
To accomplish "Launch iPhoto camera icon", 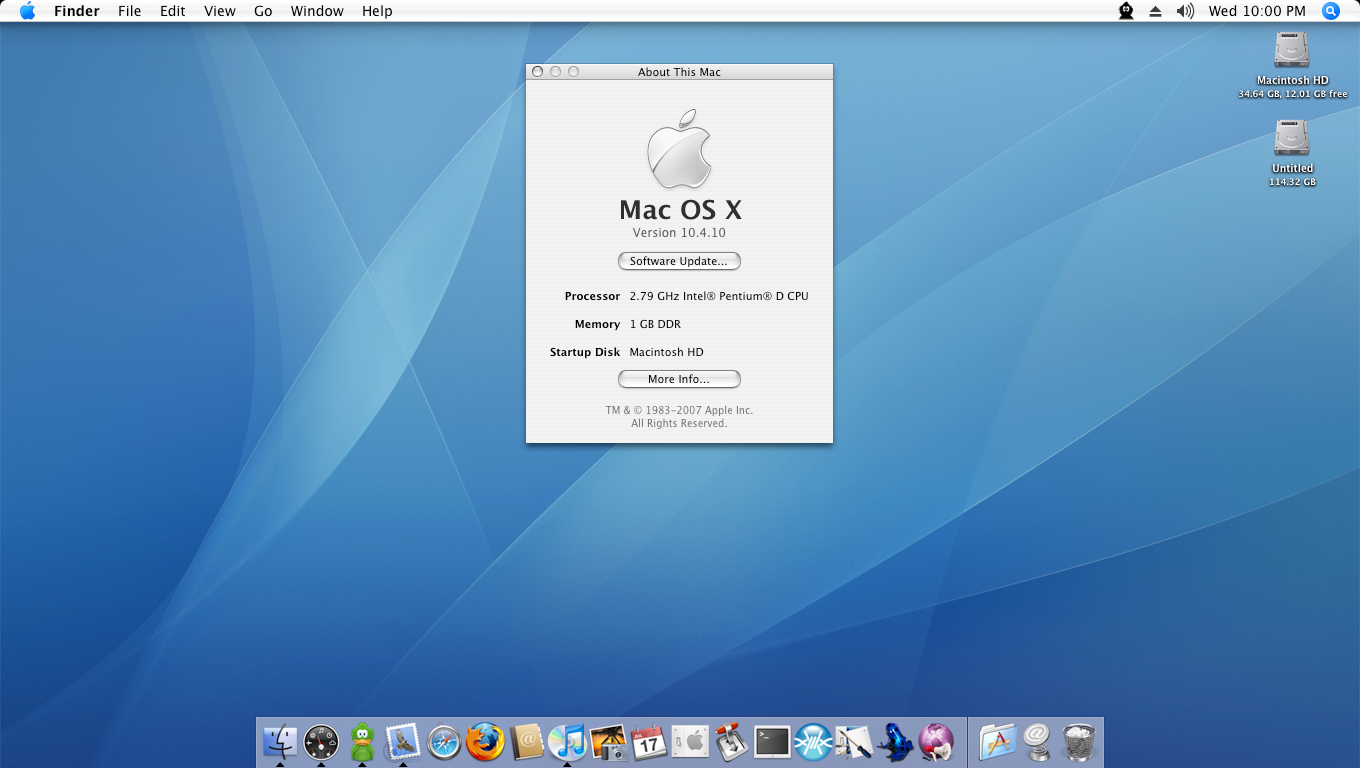I will [608, 742].
